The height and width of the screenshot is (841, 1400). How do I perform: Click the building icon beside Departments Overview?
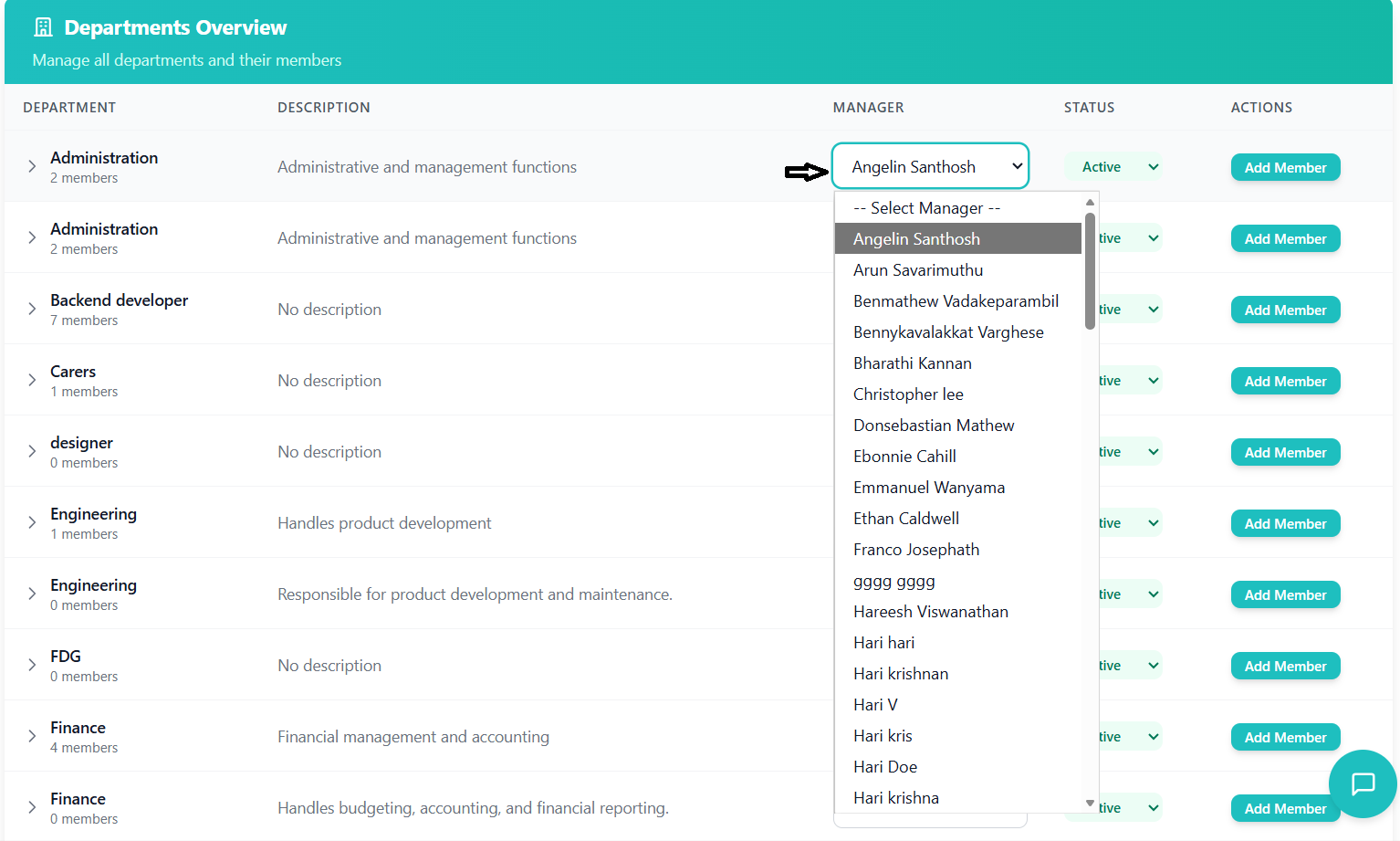tap(43, 27)
